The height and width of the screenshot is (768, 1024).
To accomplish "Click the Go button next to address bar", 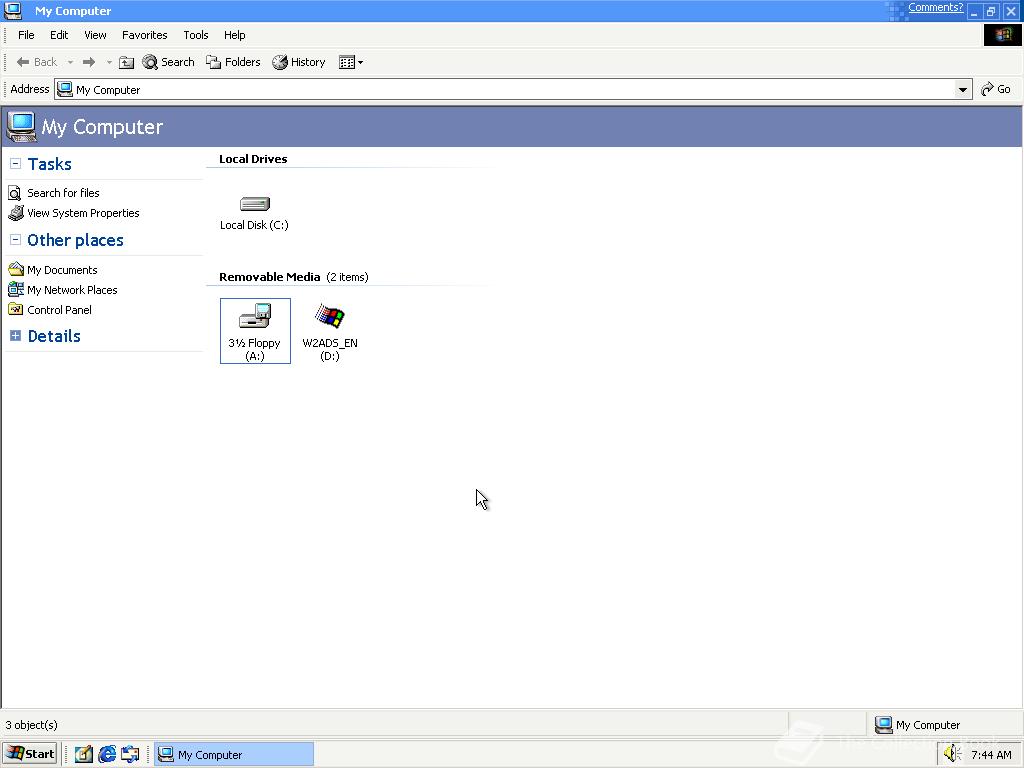I will coord(996,89).
